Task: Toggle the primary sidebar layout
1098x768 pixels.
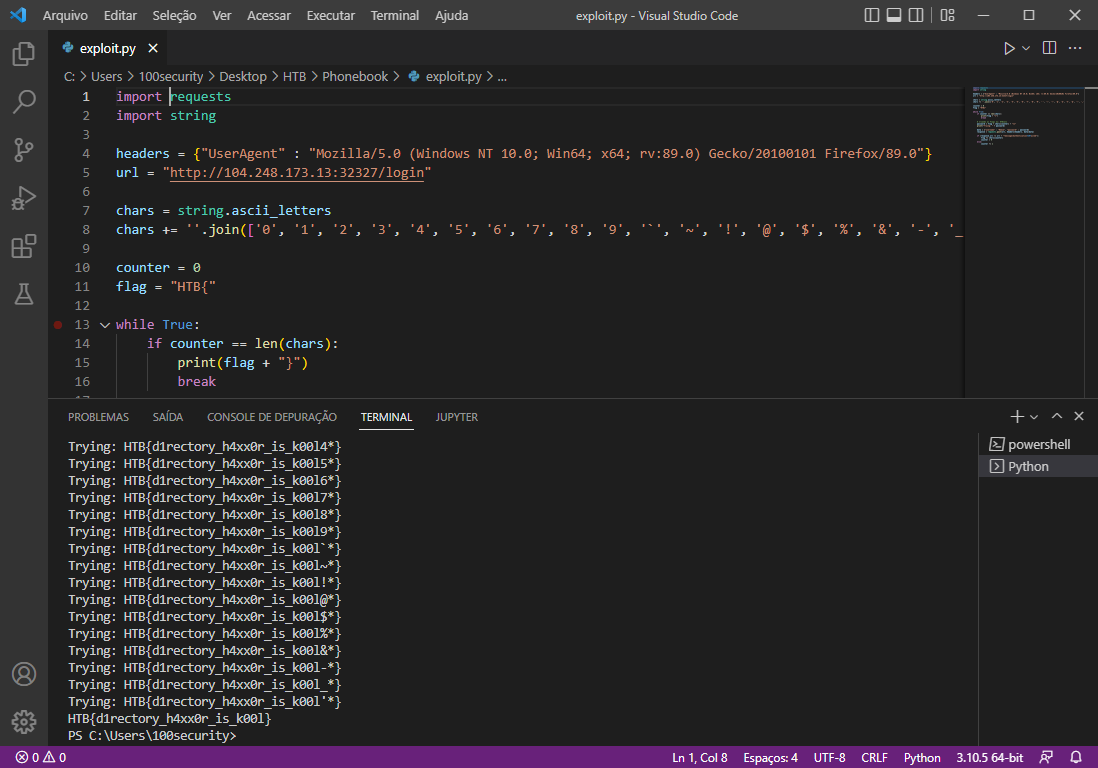Action: click(872, 15)
